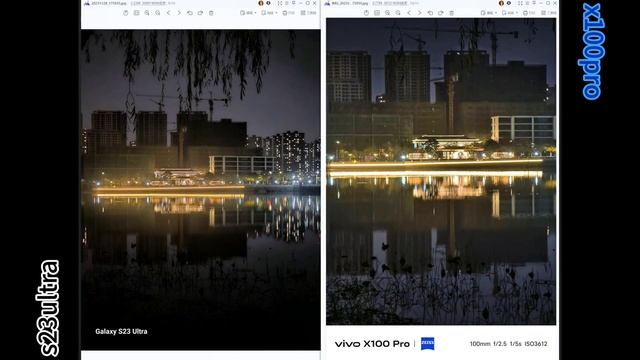Click the Galaxy S23 Ultra night photo
640x360 pixels.
(x=200, y=190)
